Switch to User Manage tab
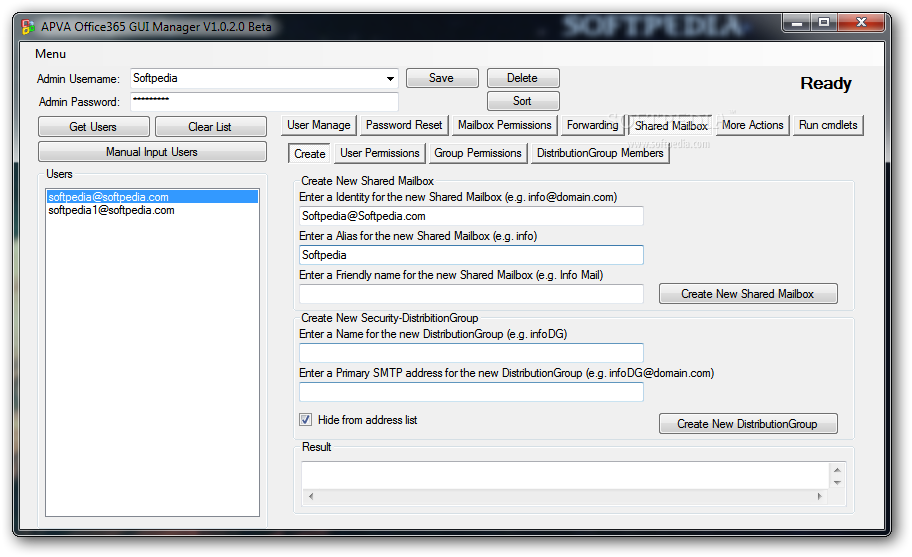The image size is (912, 557). 319,125
